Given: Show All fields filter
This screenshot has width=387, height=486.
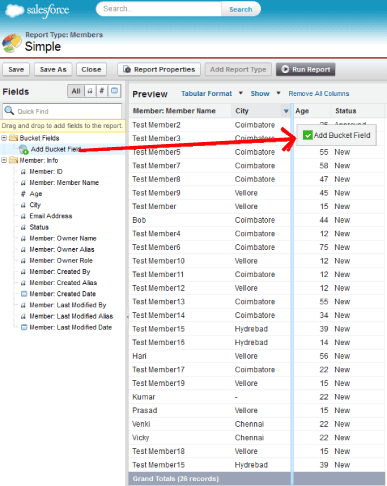Looking at the screenshot, I should pos(76,91).
